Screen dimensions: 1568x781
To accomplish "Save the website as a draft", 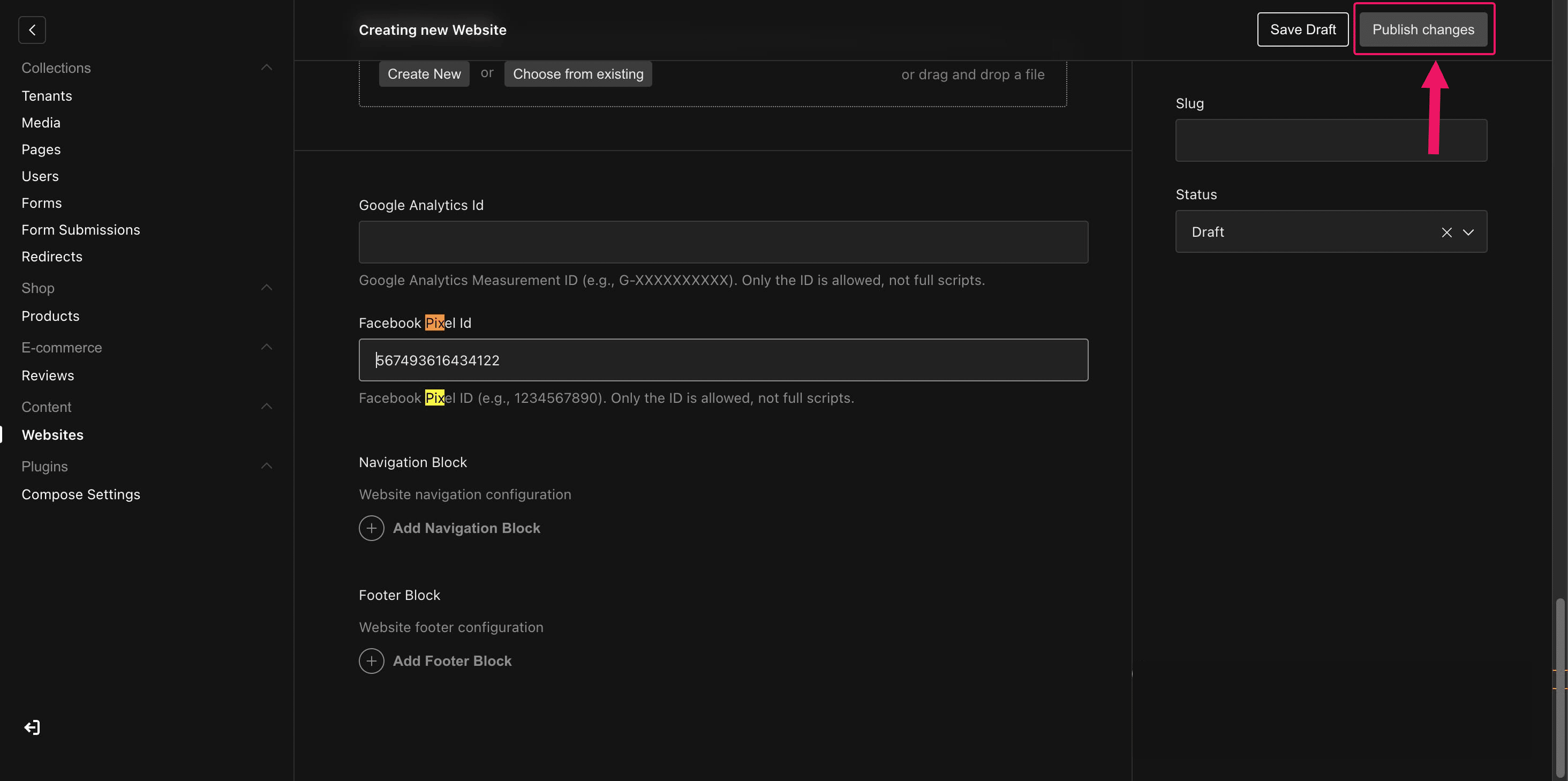I will pyautogui.click(x=1302, y=28).
